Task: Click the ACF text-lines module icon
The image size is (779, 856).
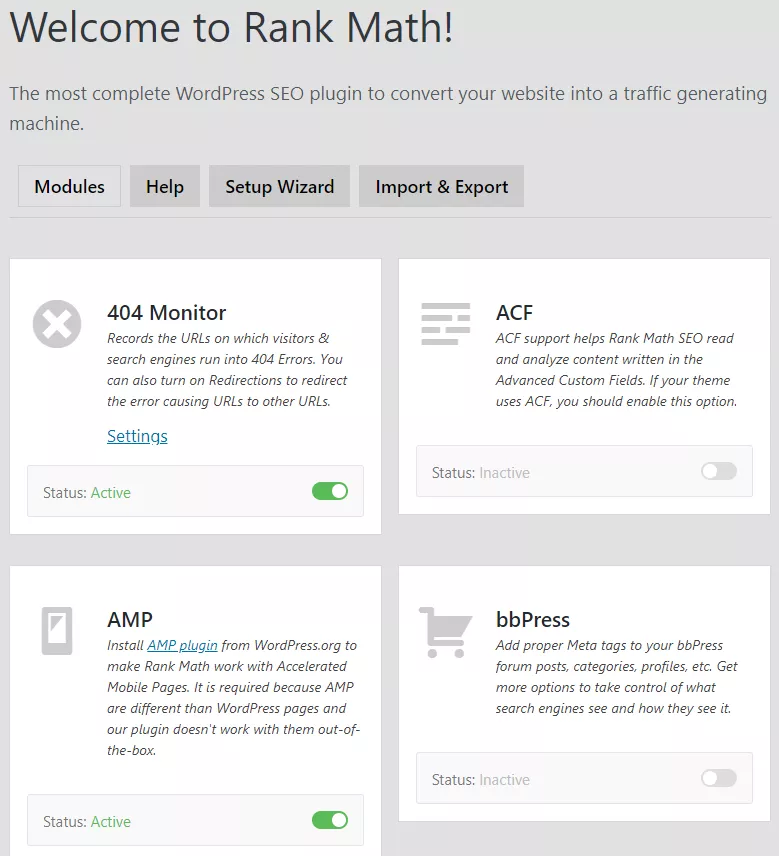Action: coord(445,324)
